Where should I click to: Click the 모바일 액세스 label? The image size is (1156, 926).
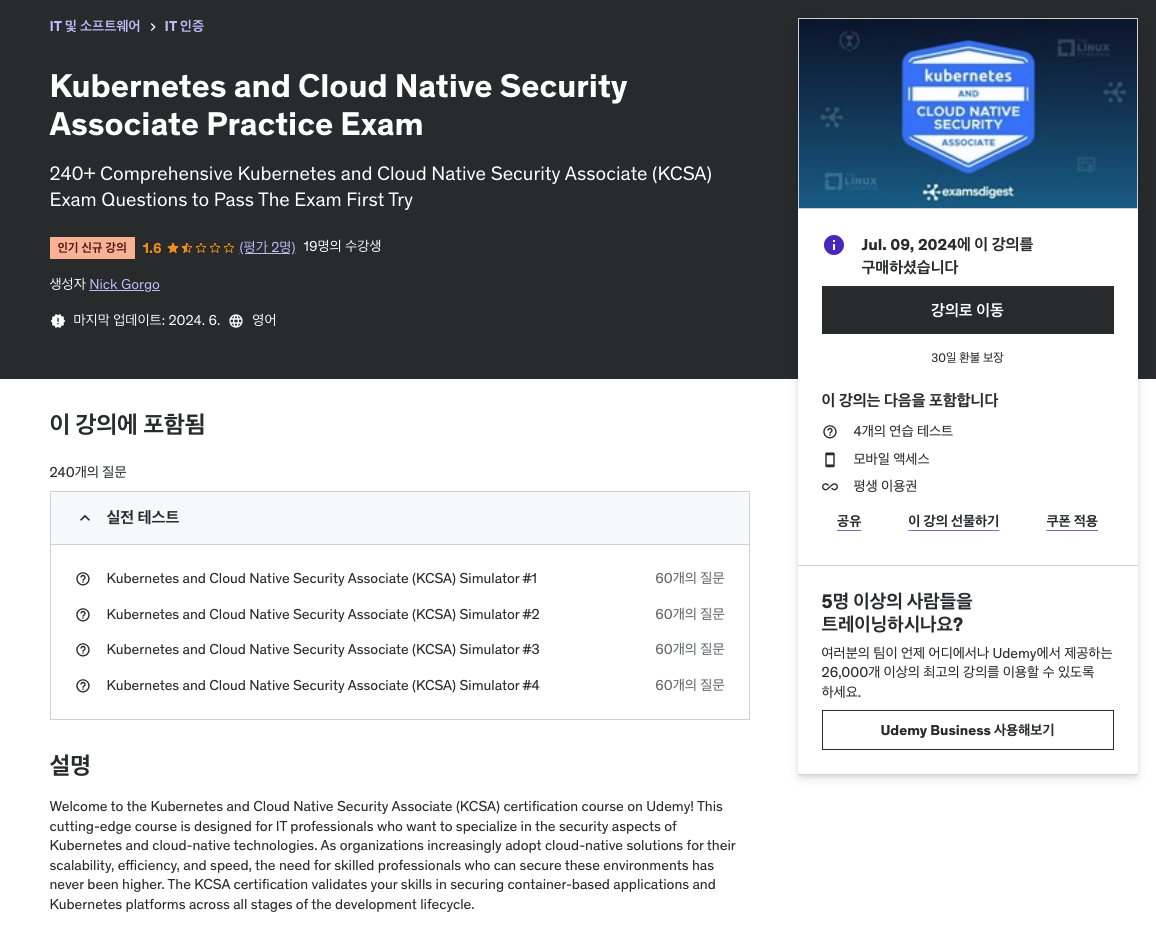[x=891, y=459]
